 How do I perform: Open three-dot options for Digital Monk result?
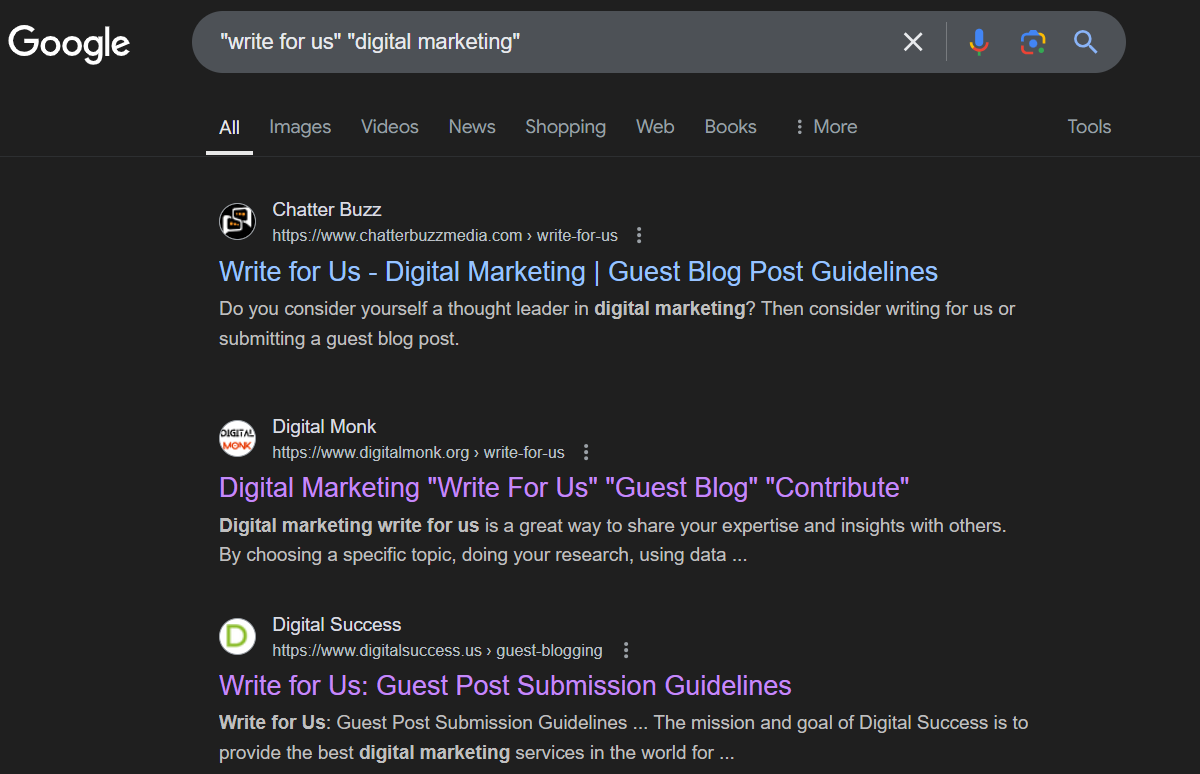586,452
